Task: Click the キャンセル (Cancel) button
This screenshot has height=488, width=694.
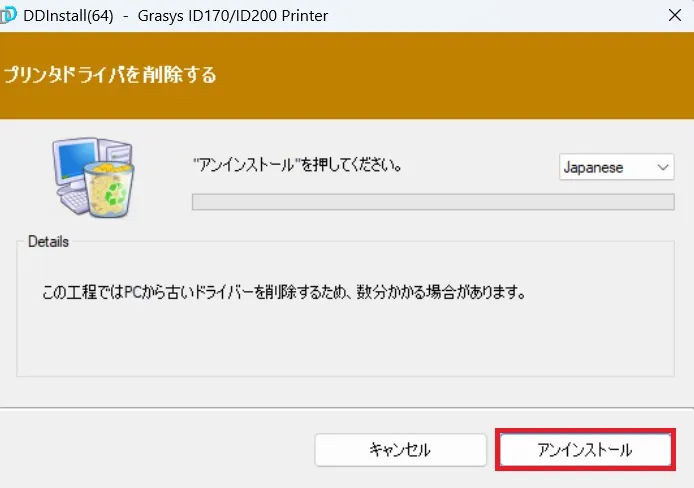Action: coord(400,450)
